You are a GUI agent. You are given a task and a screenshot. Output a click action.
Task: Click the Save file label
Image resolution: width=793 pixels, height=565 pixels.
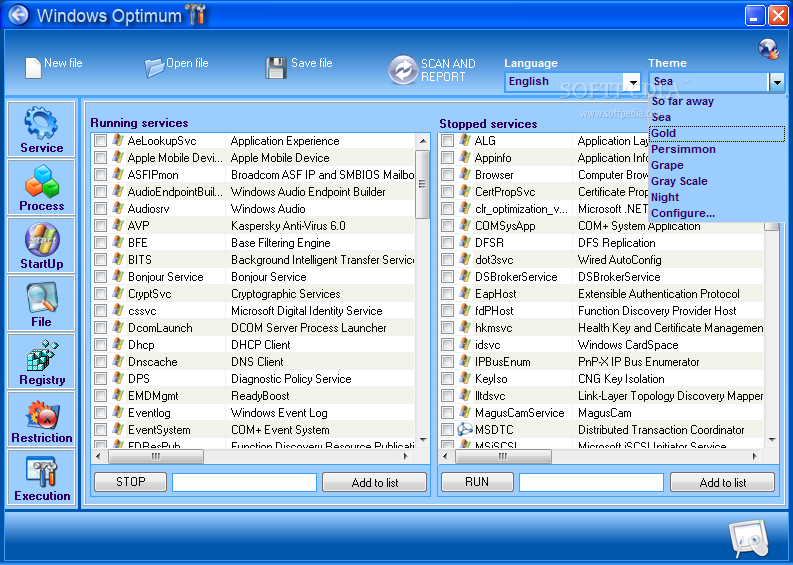point(312,63)
